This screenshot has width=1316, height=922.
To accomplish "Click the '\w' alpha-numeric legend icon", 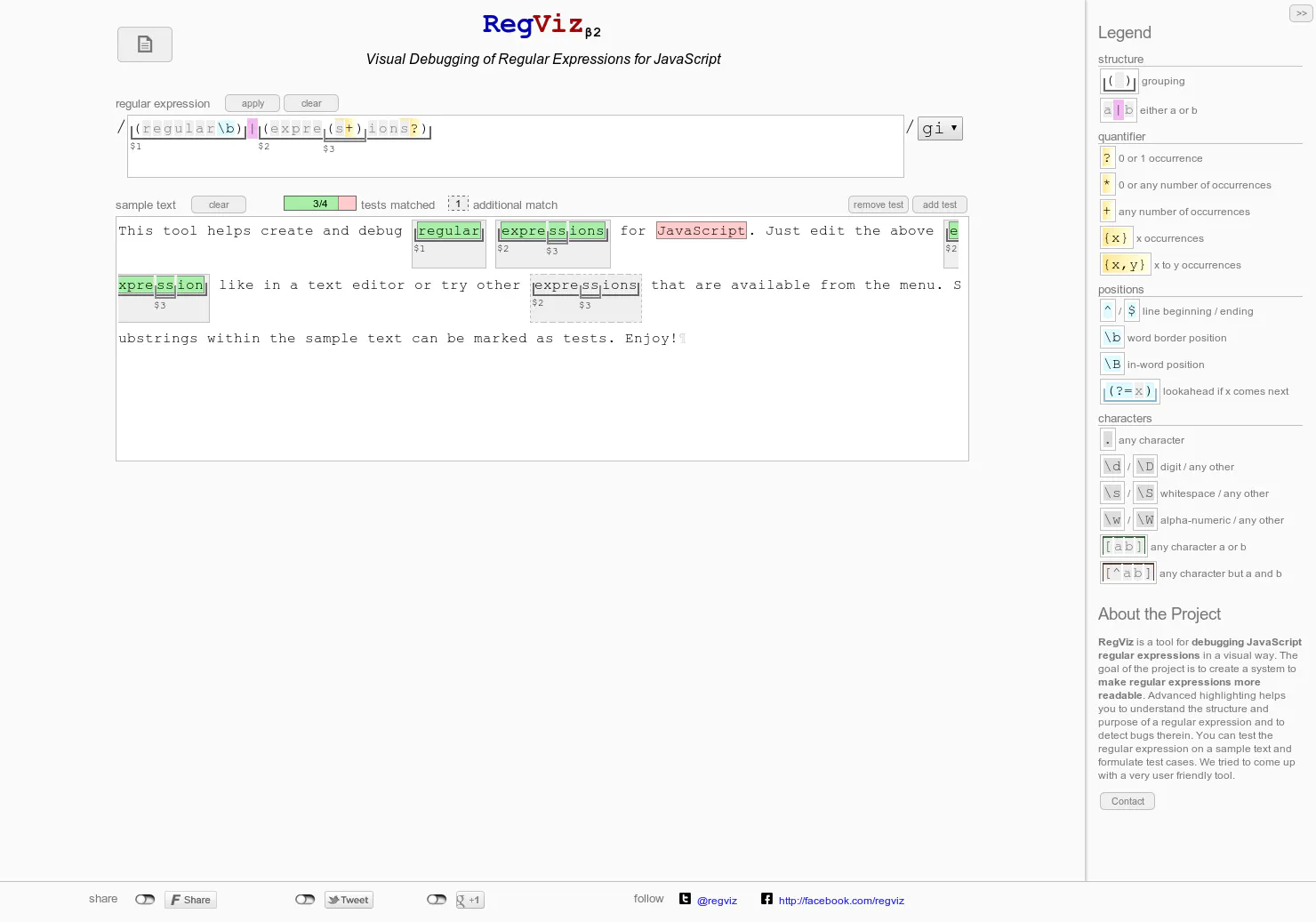I will click(x=1112, y=520).
